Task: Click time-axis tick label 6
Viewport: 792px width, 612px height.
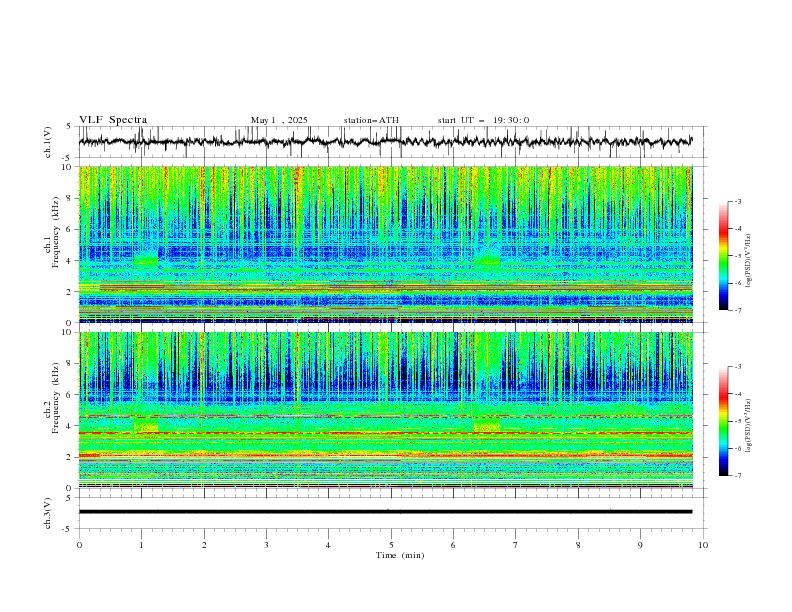Action: 453,545
